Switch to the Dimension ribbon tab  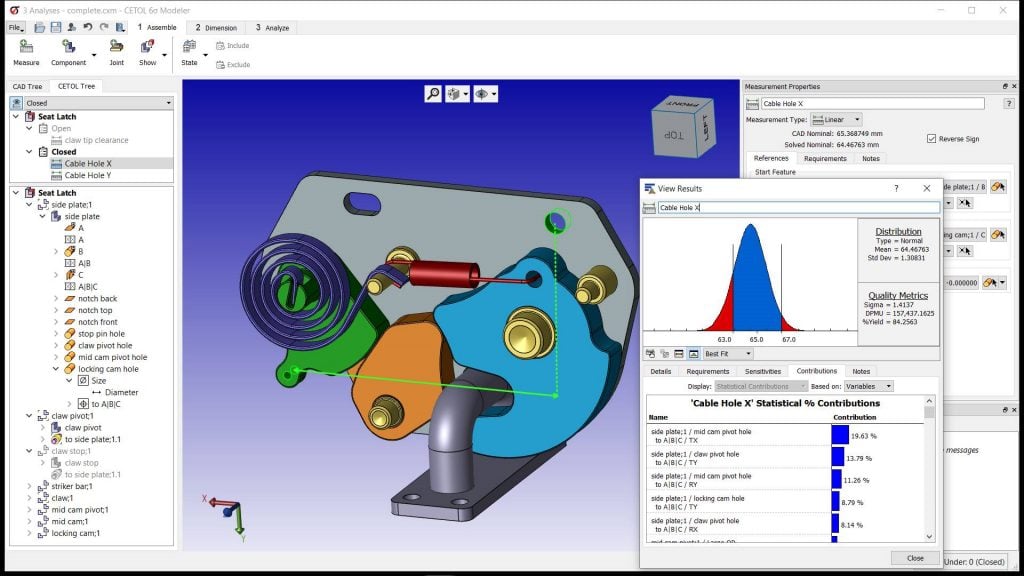(x=217, y=27)
